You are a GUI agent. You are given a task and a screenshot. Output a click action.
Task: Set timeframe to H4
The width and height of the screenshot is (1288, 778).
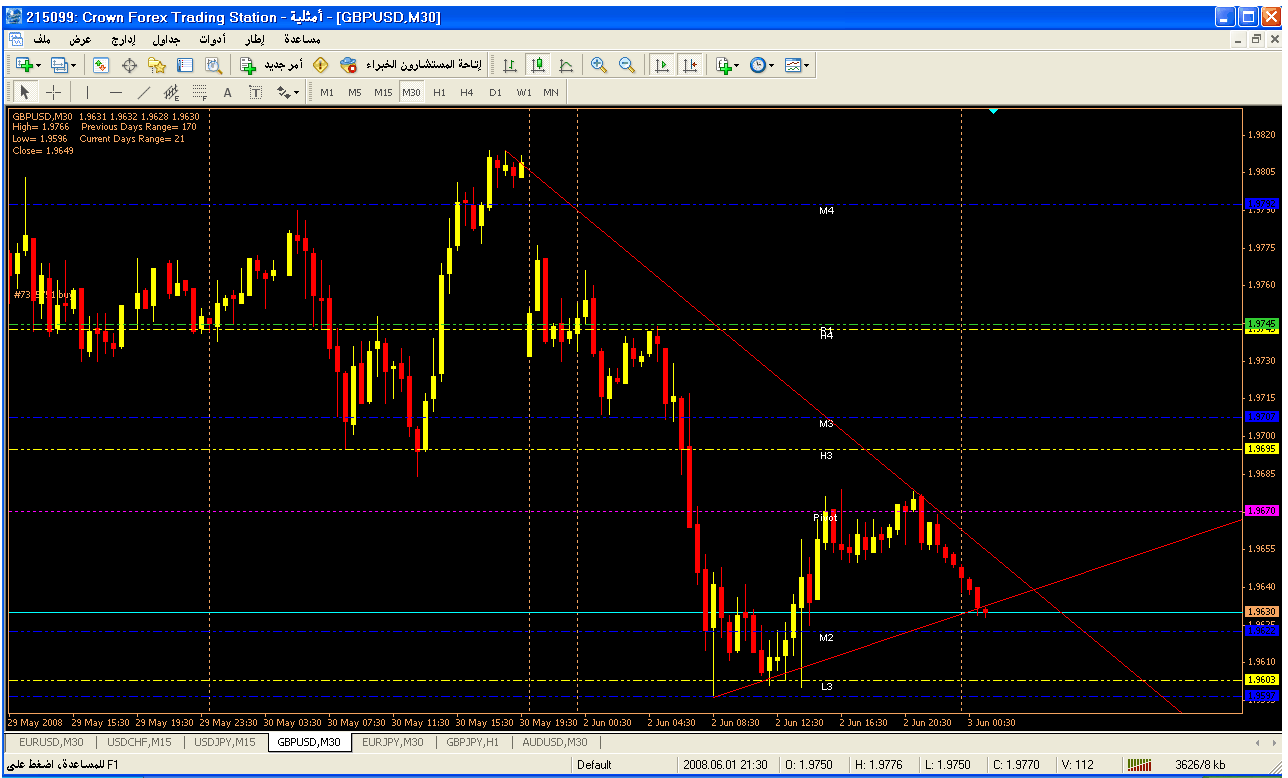pyautogui.click(x=467, y=92)
